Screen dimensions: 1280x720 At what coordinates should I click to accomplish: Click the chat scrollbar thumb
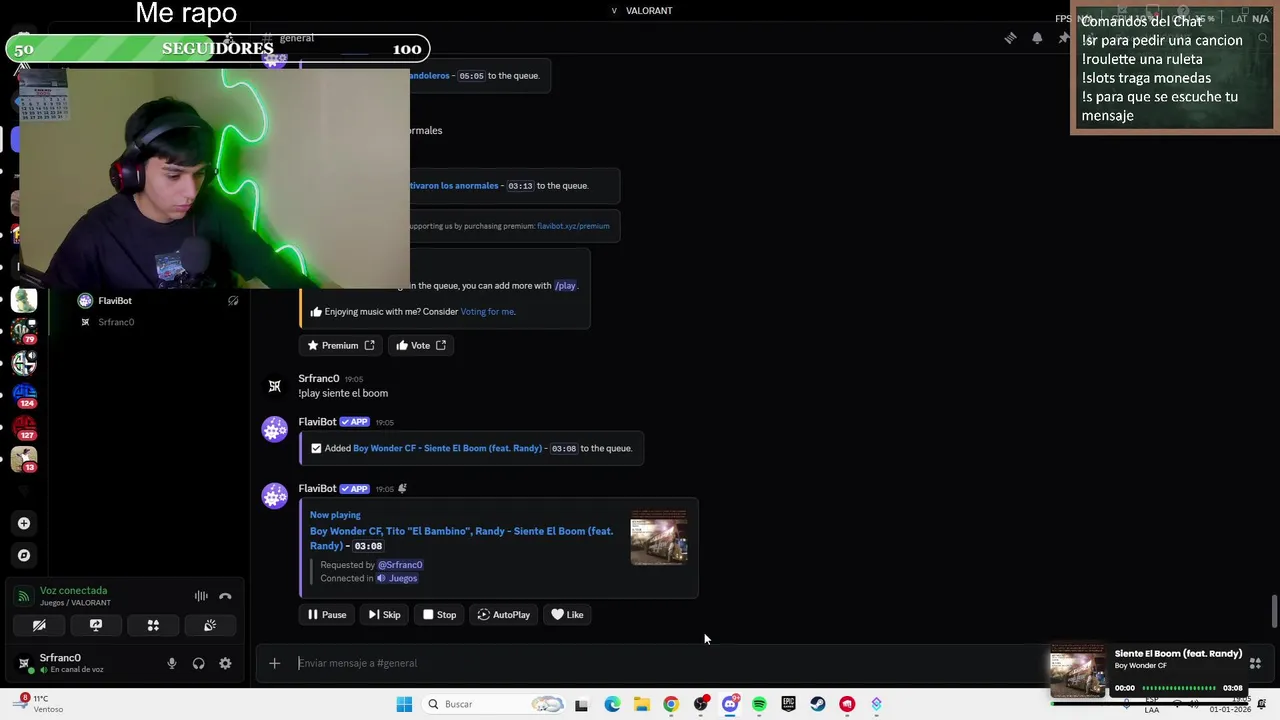tap(1274, 611)
